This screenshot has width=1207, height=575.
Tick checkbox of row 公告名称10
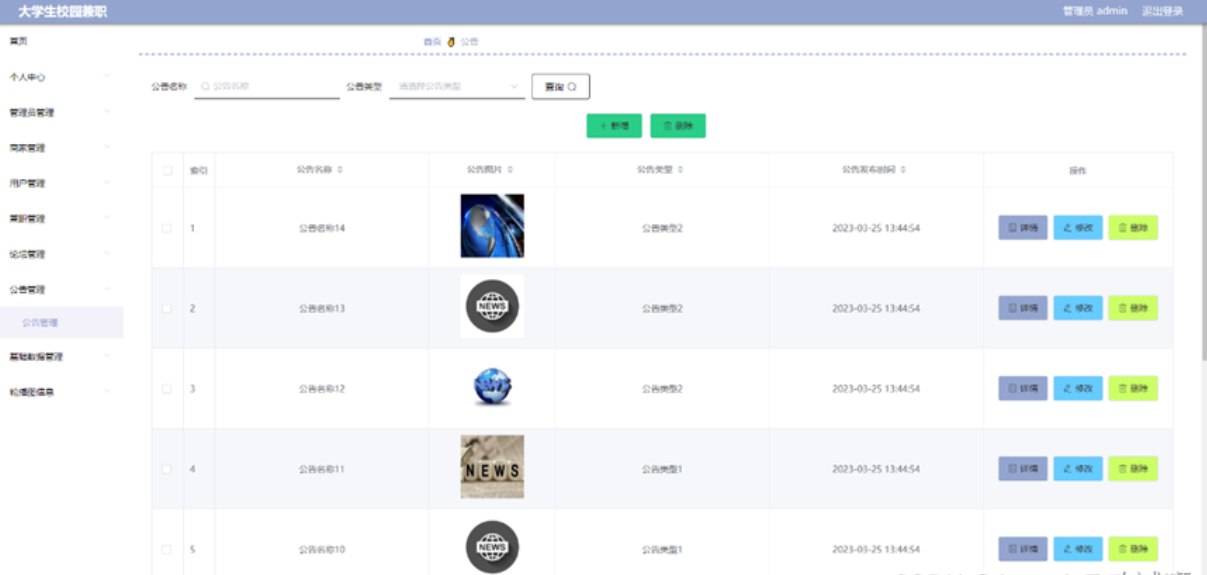167,549
